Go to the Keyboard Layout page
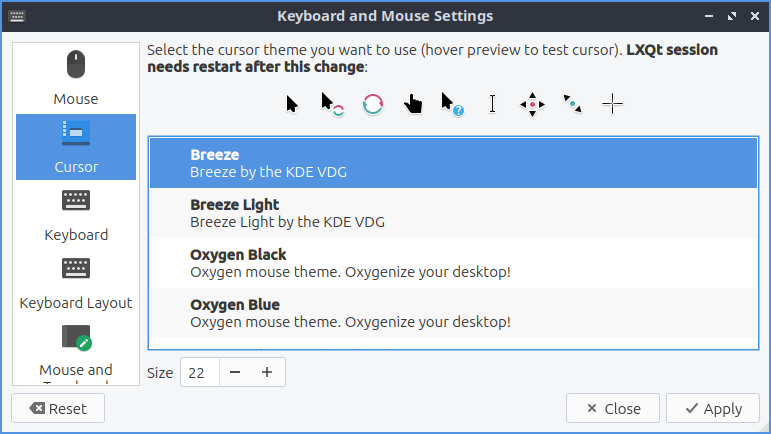Screen dimensions: 771x434 coord(76,282)
